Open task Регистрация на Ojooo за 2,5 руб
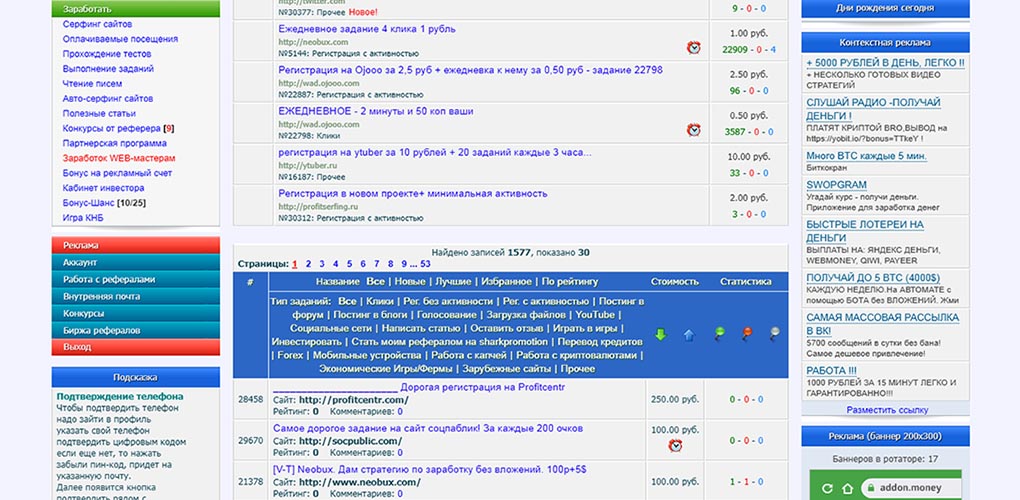 pos(470,70)
